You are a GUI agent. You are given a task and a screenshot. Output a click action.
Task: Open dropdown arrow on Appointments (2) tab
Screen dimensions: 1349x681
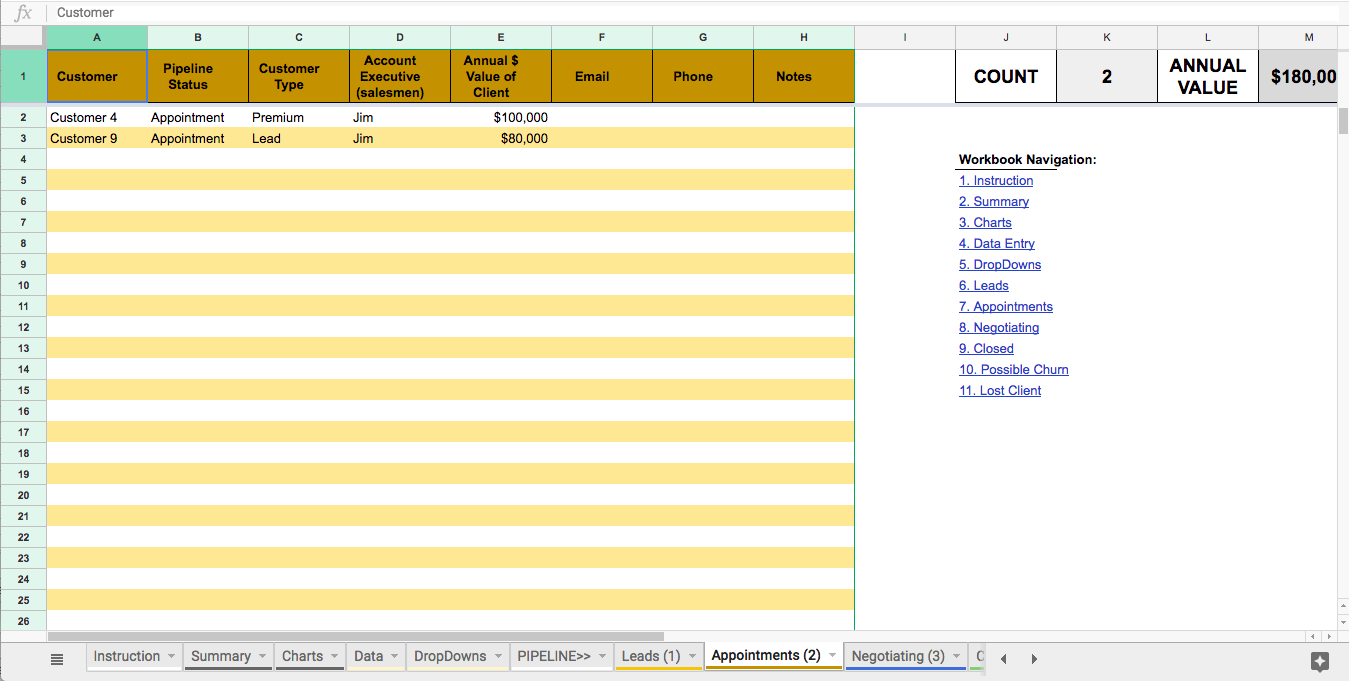pyautogui.click(x=832, y=656)
